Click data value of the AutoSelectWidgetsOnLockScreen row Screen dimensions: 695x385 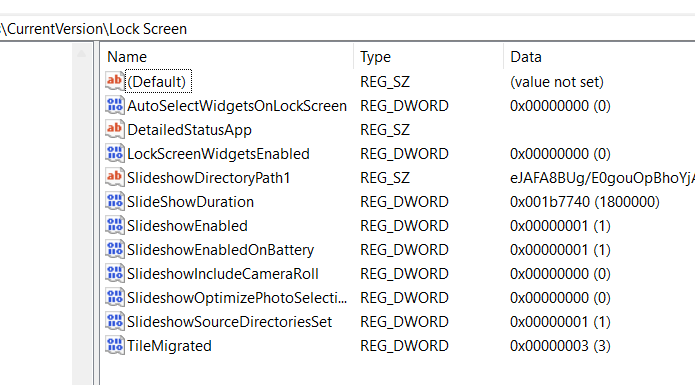click(560, 106)
